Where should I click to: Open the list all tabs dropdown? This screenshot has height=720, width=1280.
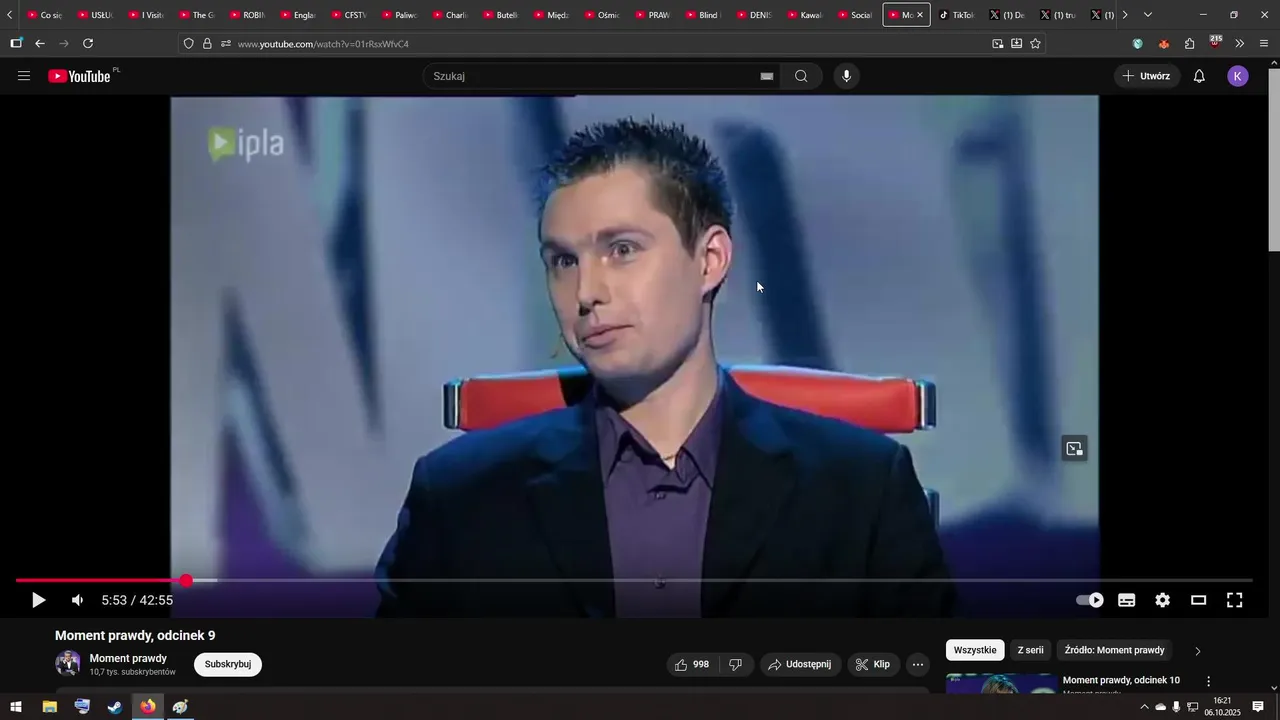1147,15
